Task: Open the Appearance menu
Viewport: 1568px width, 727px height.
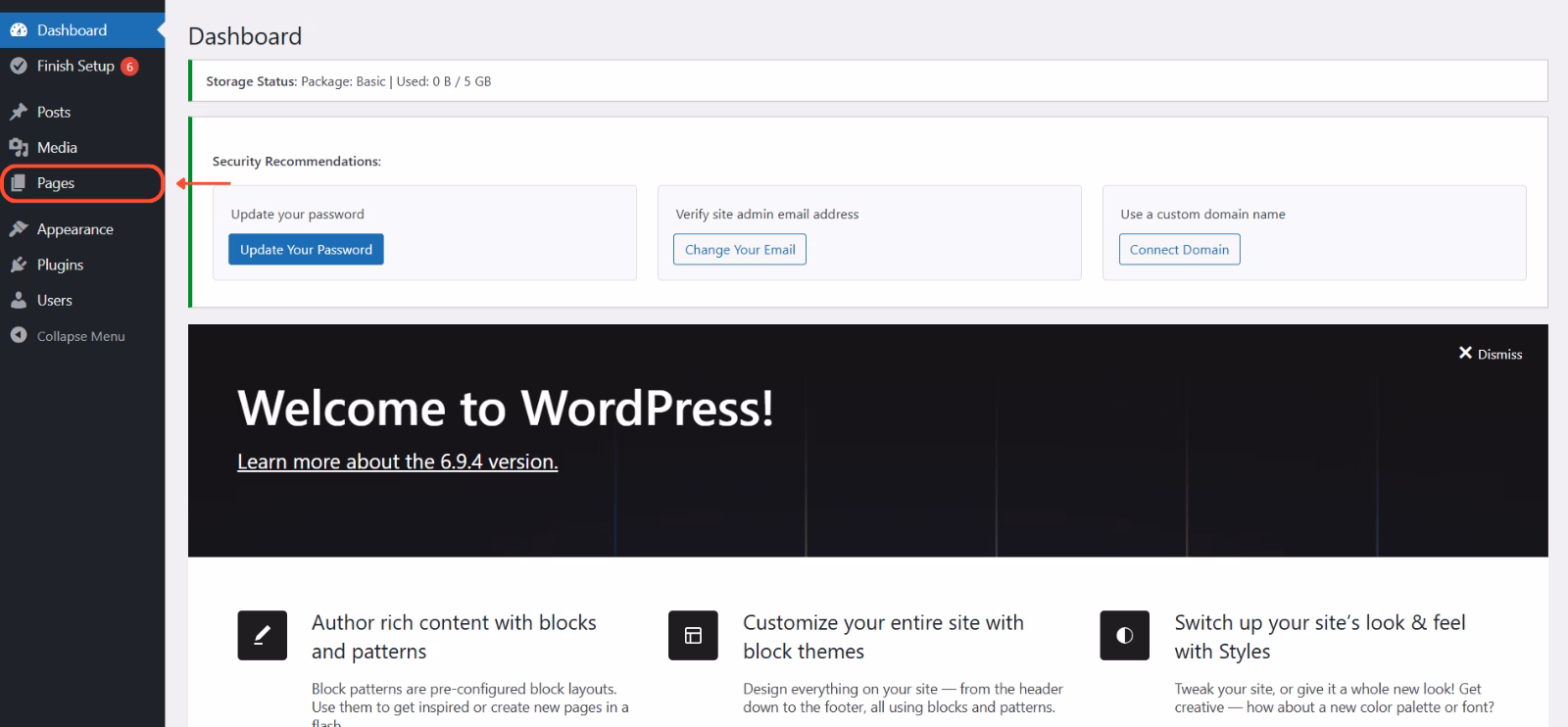Action: click(x=75, y=229)
